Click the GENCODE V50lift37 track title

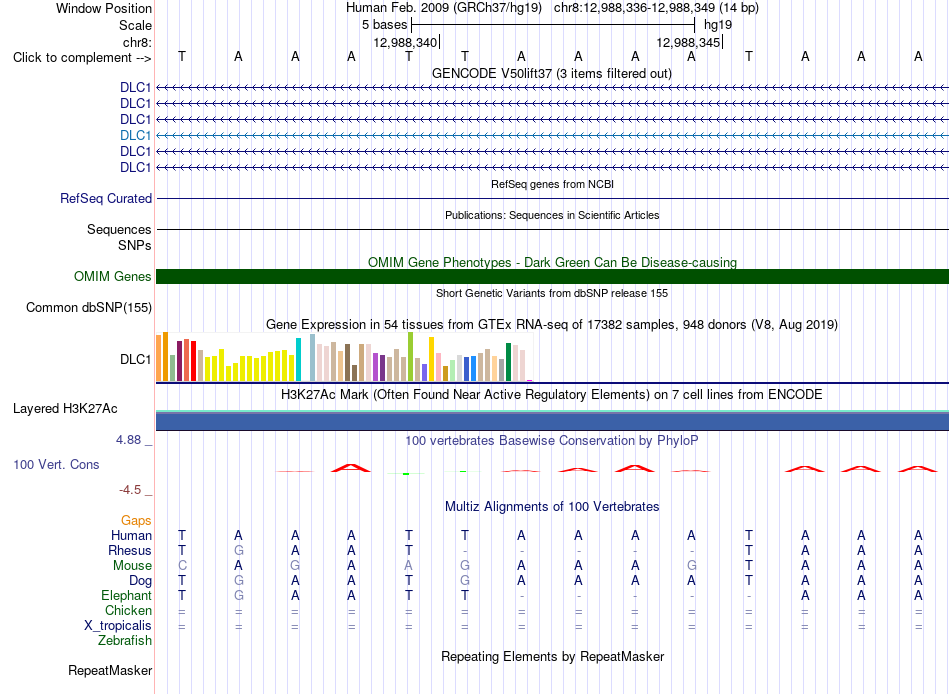[x=552, y=73]
